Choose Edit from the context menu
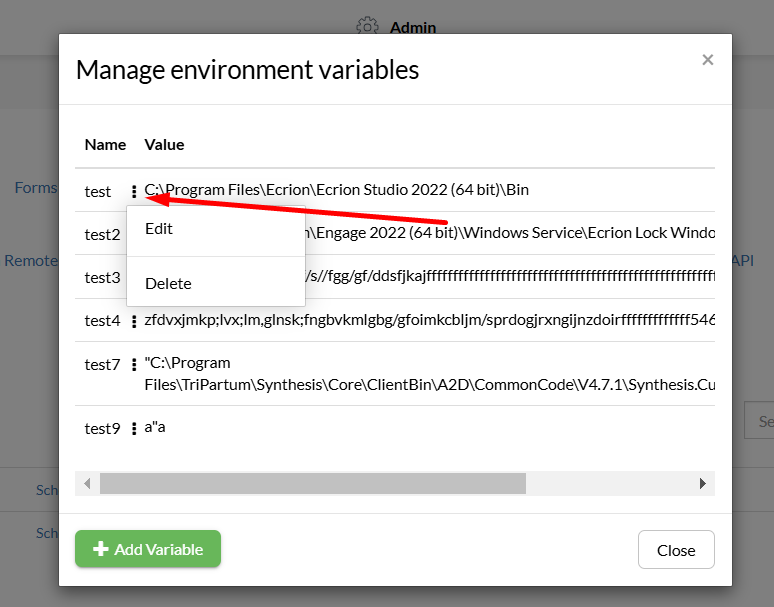Viewport: 774px width, 607px height. (216, 229)
